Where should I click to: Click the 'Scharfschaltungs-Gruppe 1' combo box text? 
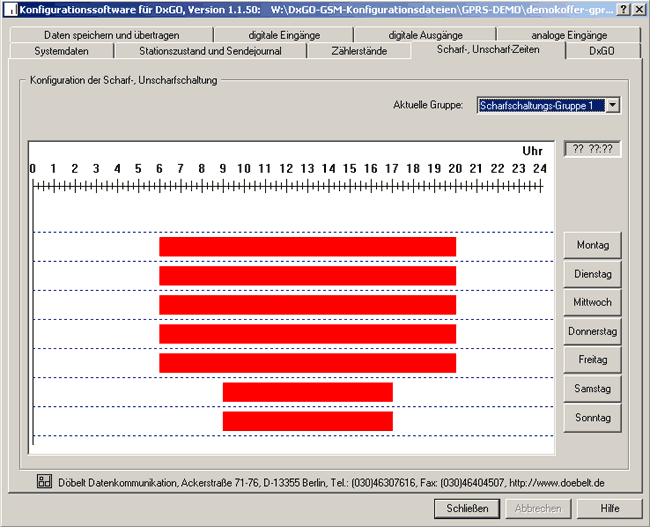(x=541, y=105)
